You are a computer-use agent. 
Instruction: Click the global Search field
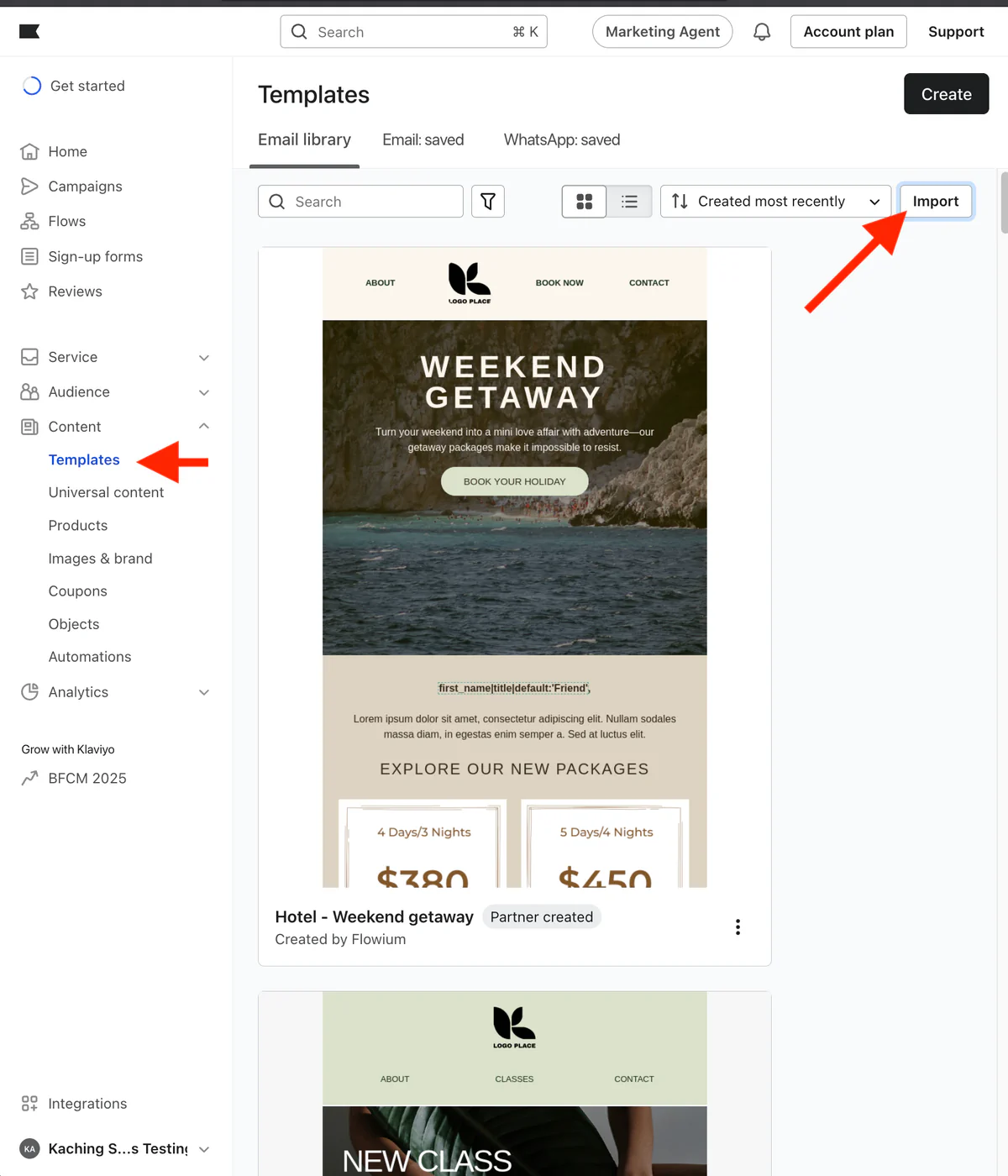coord(413,32)
